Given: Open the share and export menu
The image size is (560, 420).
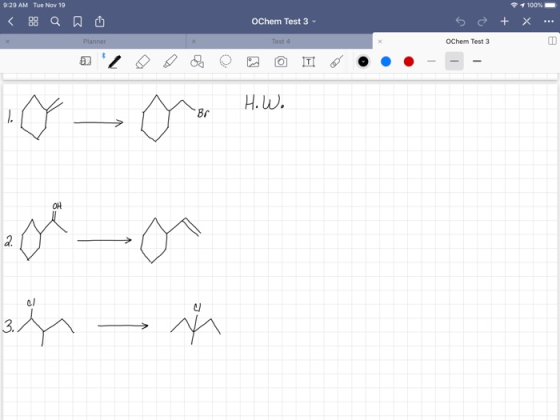Looking at the screenshot, I should coord(100,21).
